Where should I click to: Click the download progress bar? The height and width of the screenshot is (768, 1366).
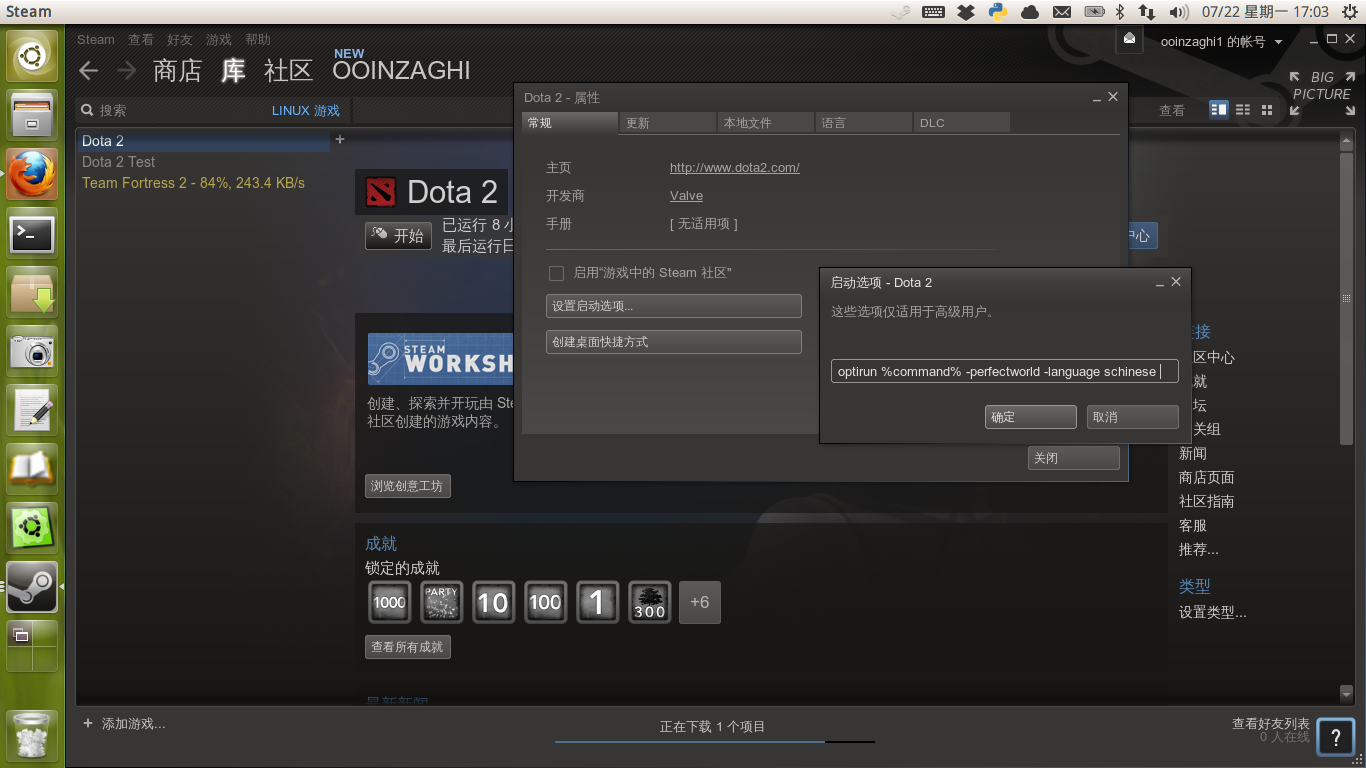(715, 741)
